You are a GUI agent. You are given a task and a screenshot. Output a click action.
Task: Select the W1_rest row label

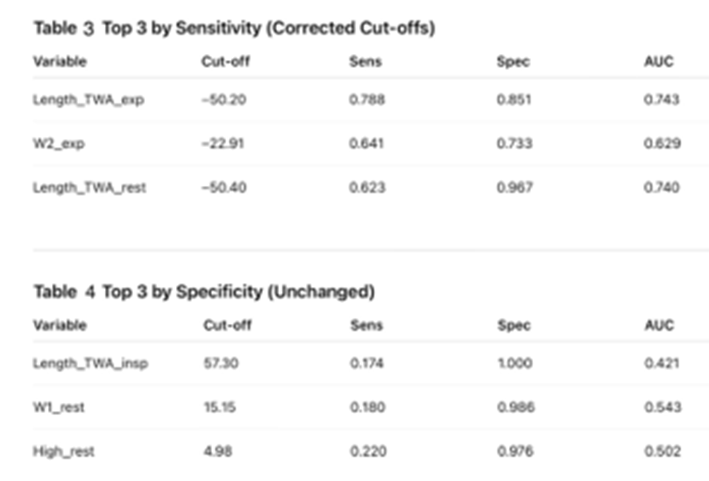(x=59, y=407)
